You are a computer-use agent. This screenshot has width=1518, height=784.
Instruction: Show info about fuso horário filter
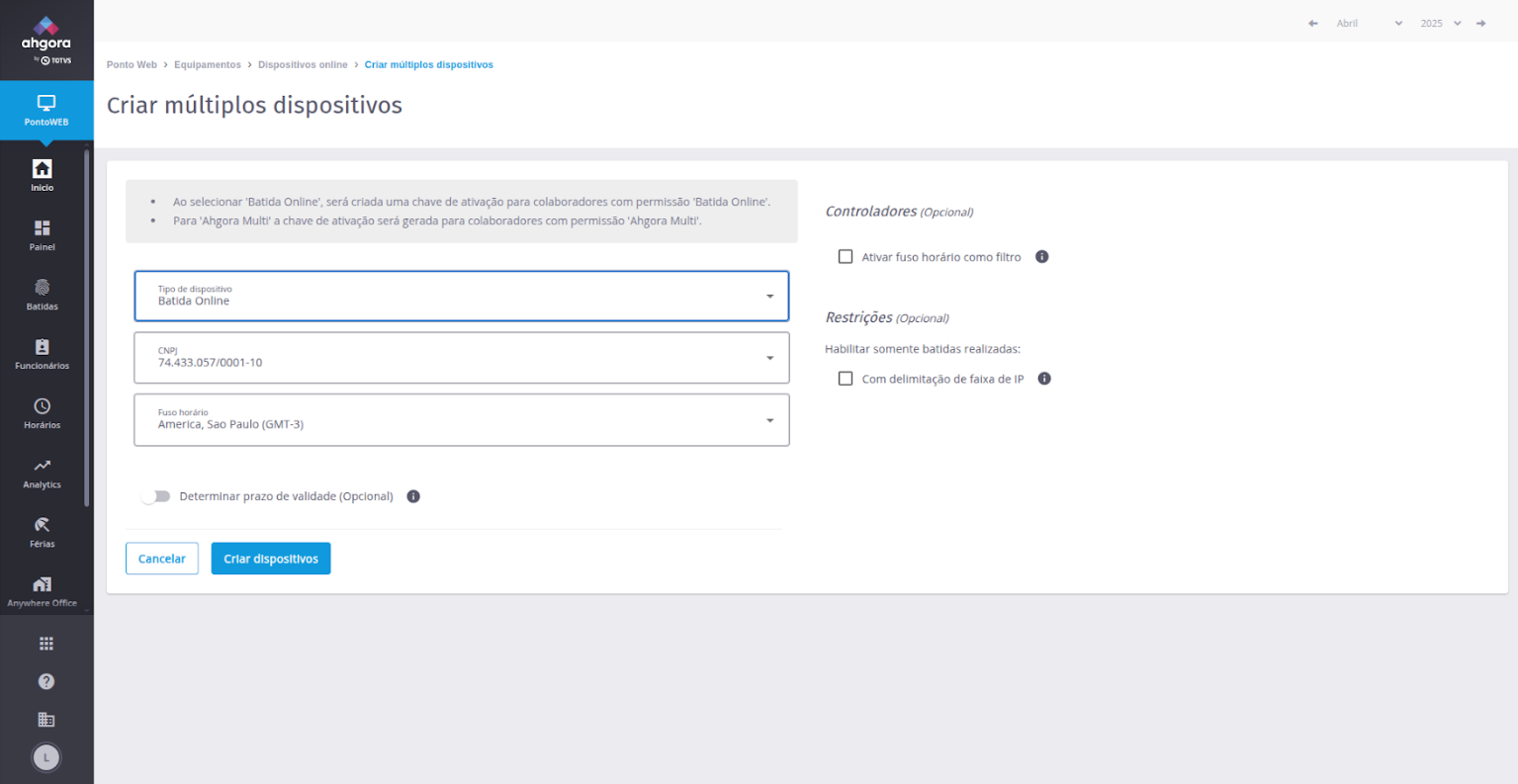(x=1041, y=257)
